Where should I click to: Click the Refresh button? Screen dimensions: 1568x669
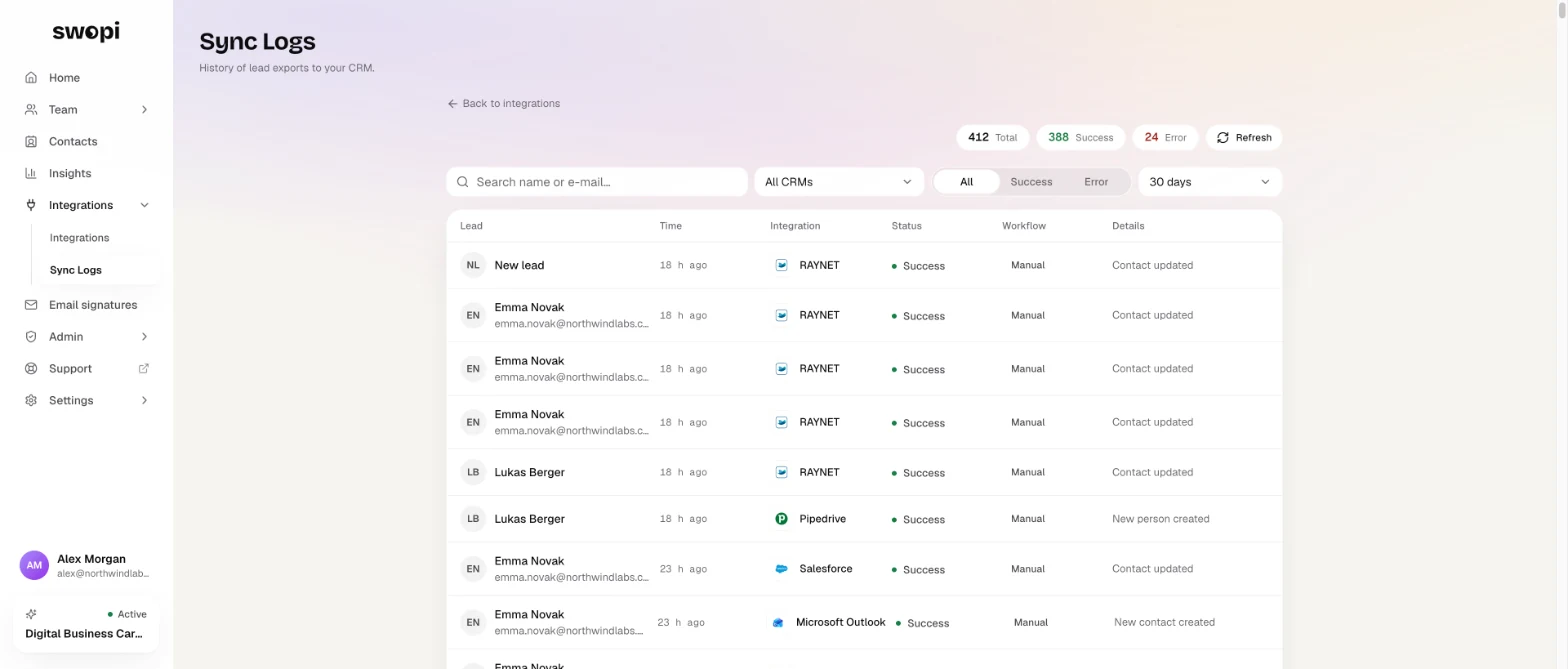pos(1244,138)
